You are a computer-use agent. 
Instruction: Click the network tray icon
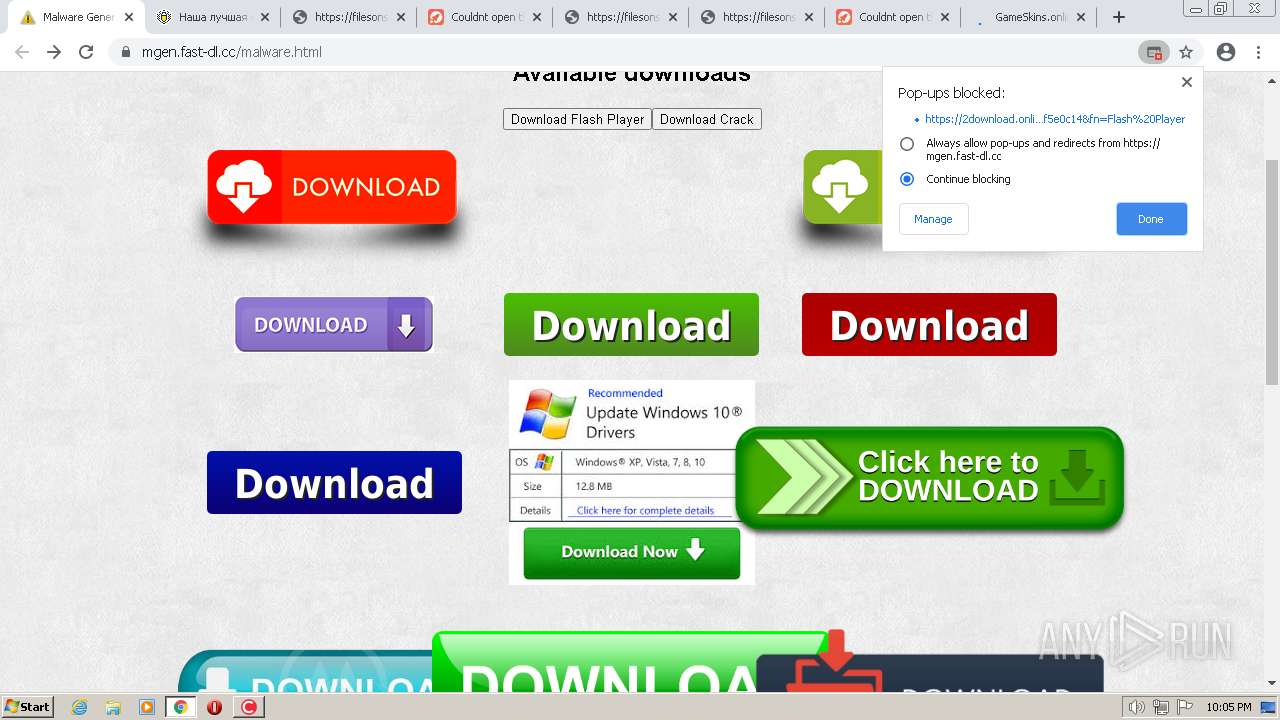tap(1161, 707)
